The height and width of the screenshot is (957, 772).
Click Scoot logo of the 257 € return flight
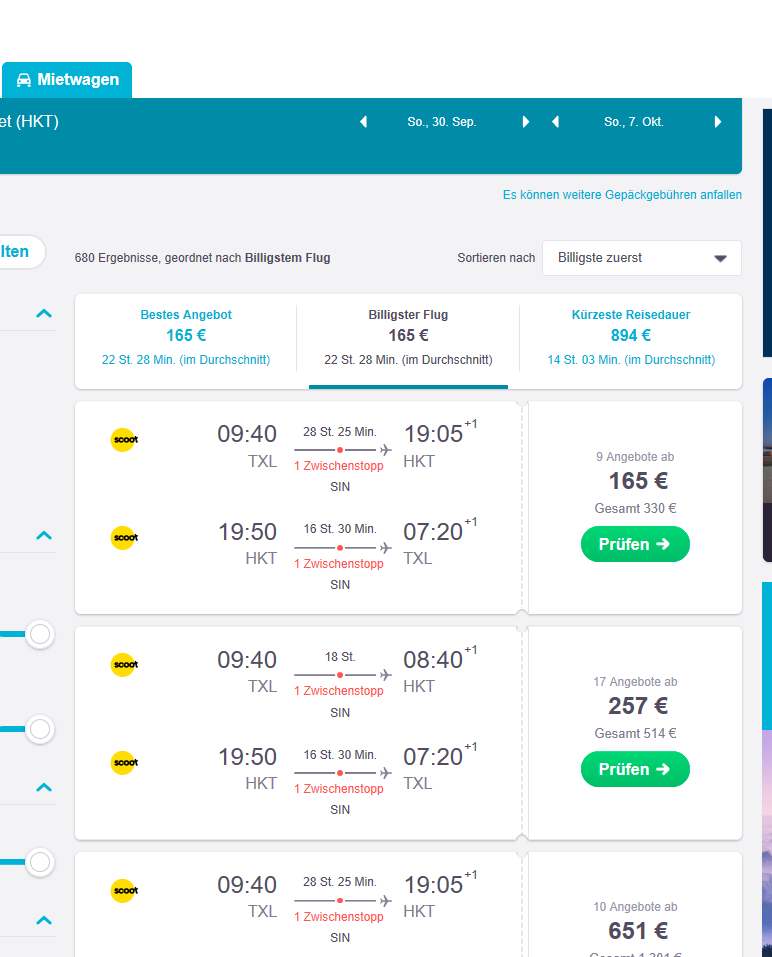pyautogui.click(x=124, y=762)
